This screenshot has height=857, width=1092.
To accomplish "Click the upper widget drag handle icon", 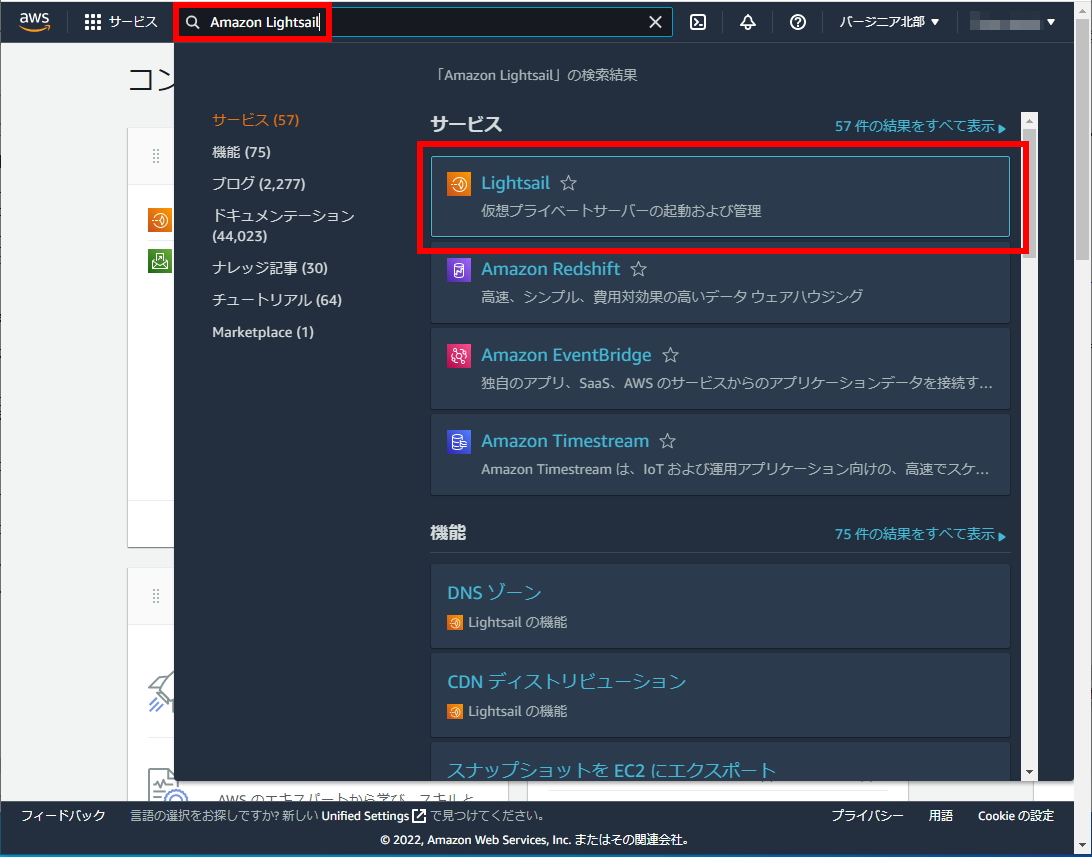I will (x=156, y=156).
